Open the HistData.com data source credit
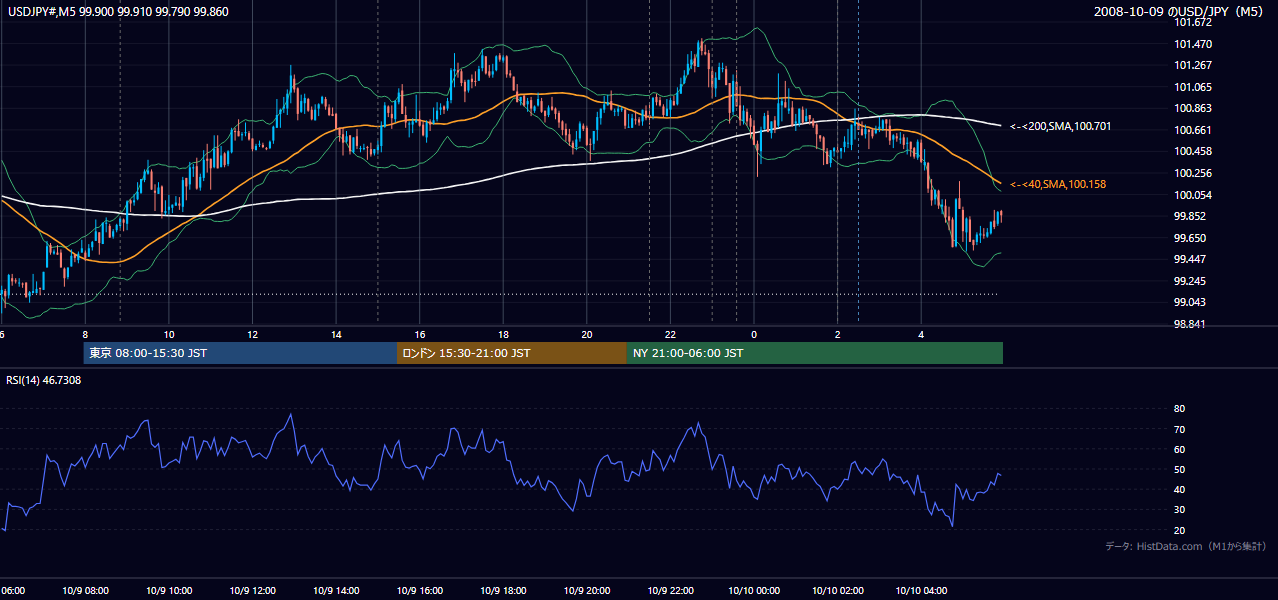1278x600 pixels. coord(1186,546)
